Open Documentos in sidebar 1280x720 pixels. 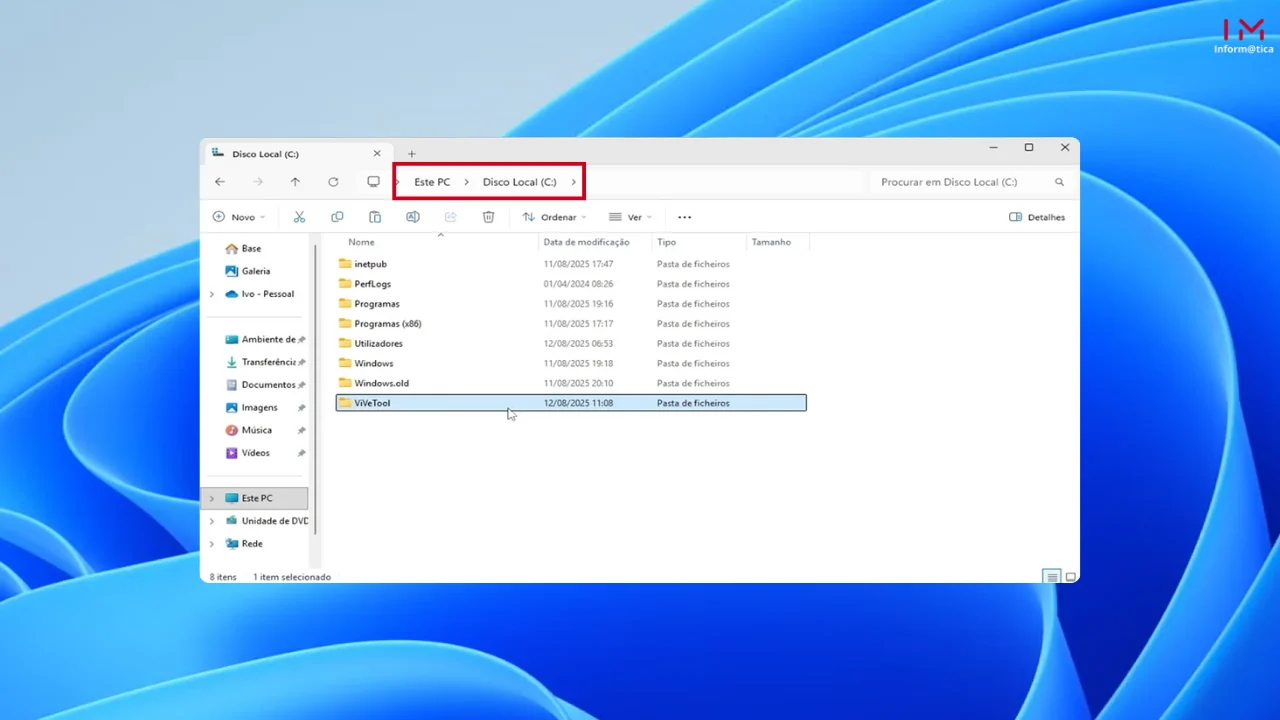point(268,385)
